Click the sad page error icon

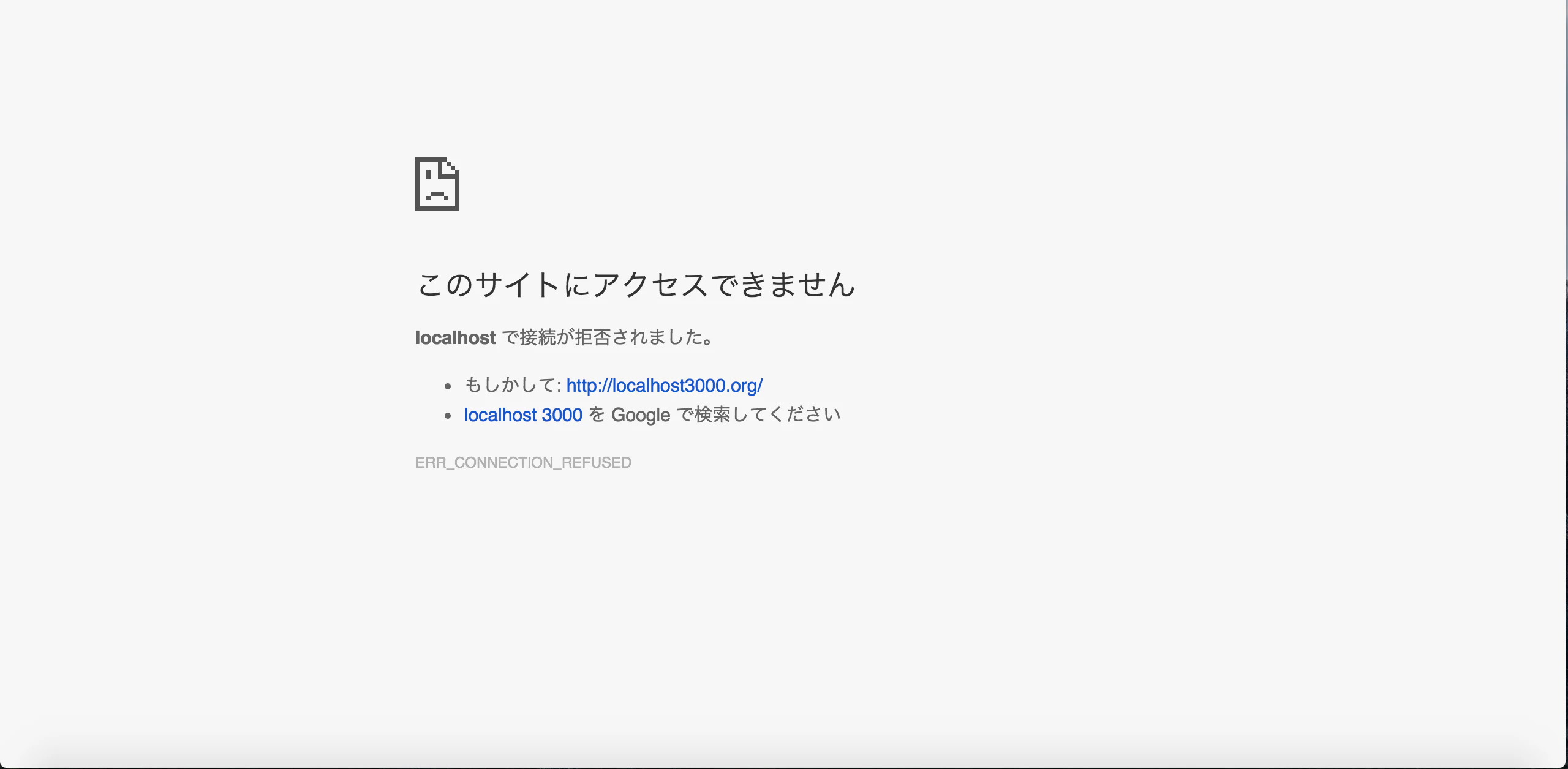click(x=437, y=184)
